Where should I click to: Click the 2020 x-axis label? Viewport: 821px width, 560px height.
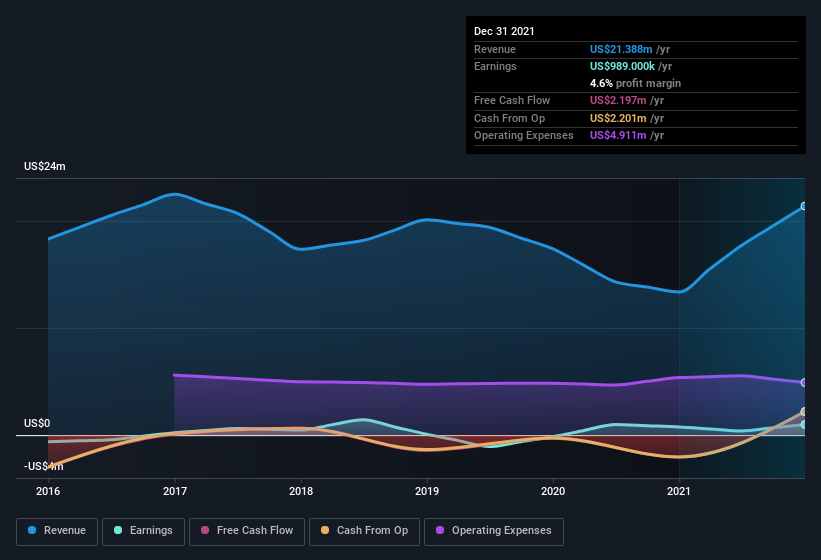click(x=553, y=491)
